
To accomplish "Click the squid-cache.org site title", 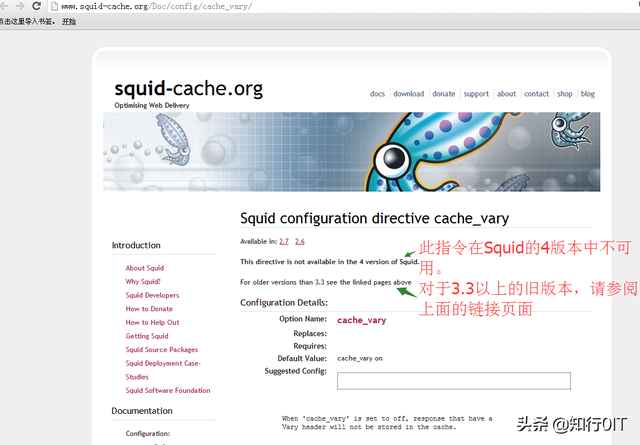I will [189, 89].
